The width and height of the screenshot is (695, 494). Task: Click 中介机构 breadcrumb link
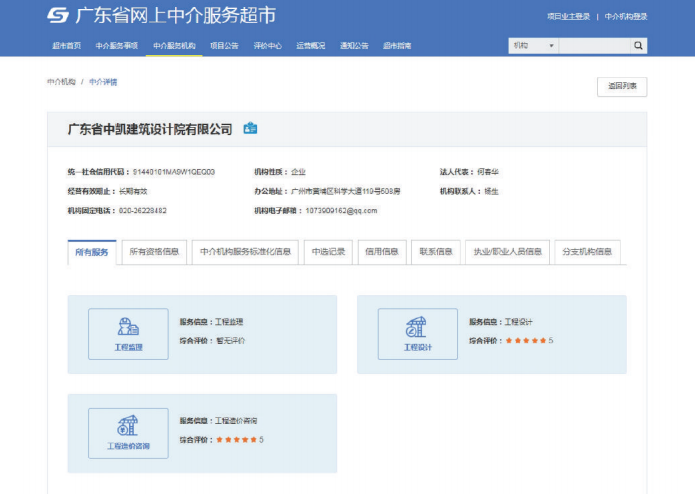click(x=61, y=82)
